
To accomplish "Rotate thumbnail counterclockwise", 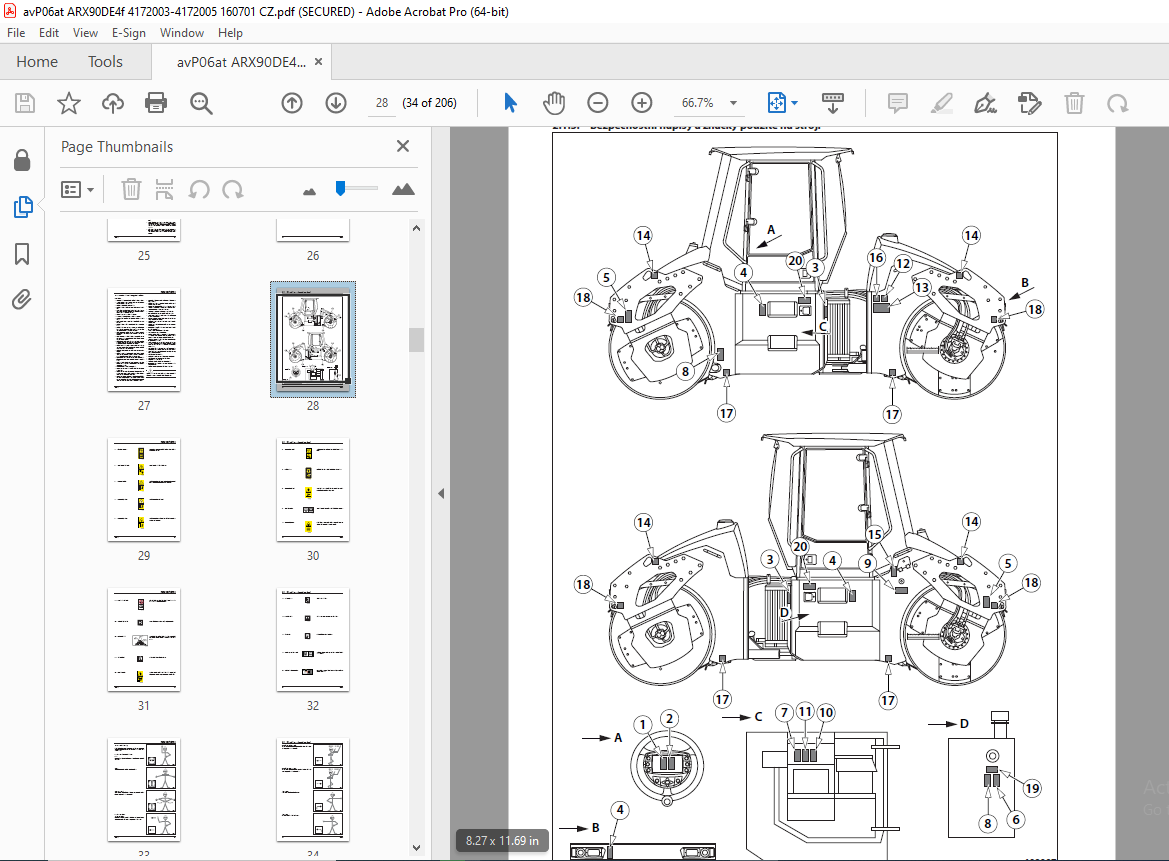I will pyautogui.click(x=198, y=189).
